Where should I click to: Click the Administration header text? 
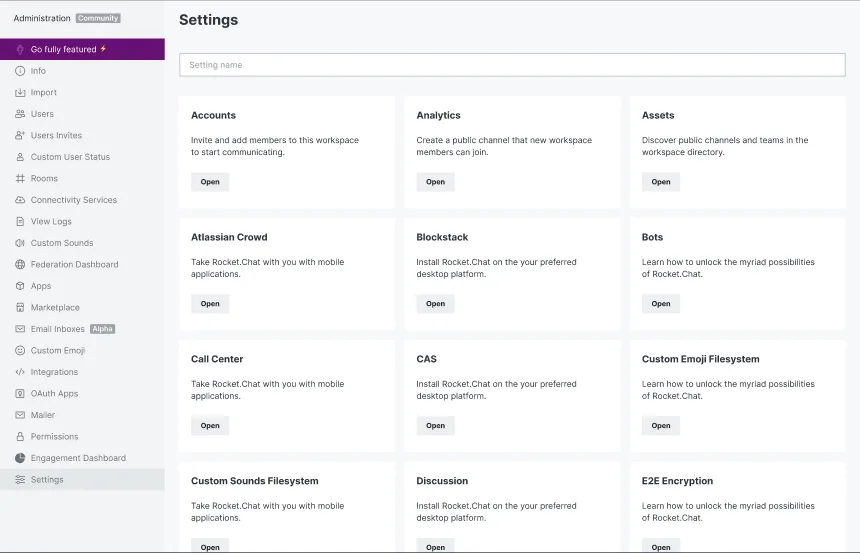coord(42,18)
